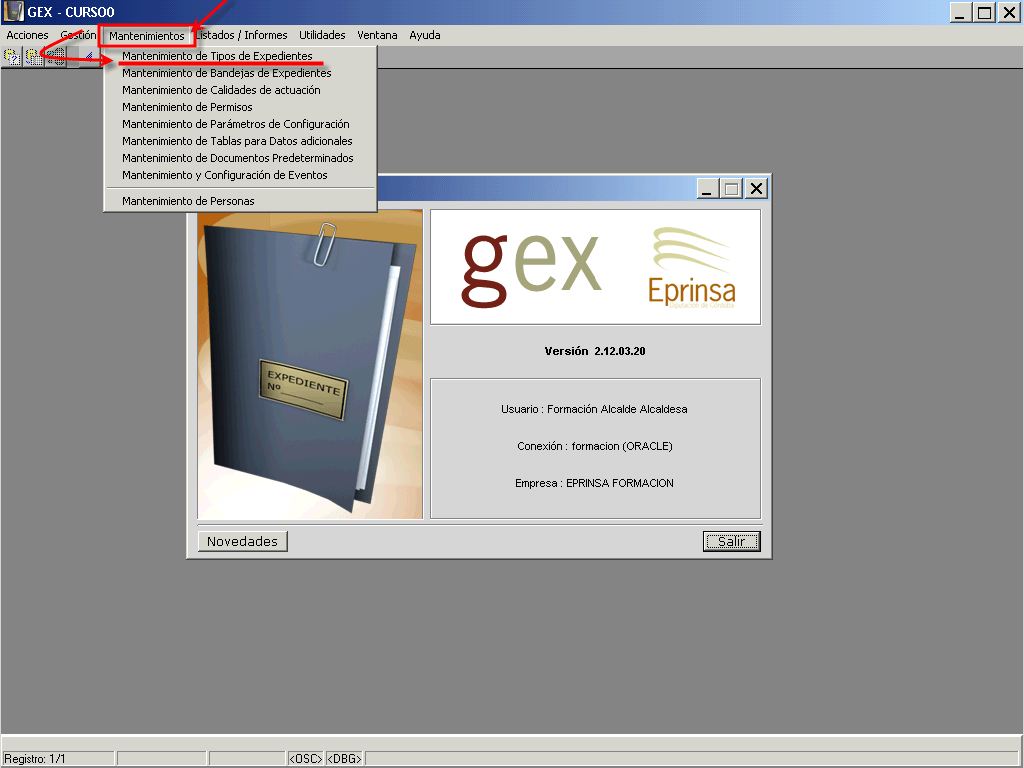Click the GEX application icon in title bar

(14, 12)
